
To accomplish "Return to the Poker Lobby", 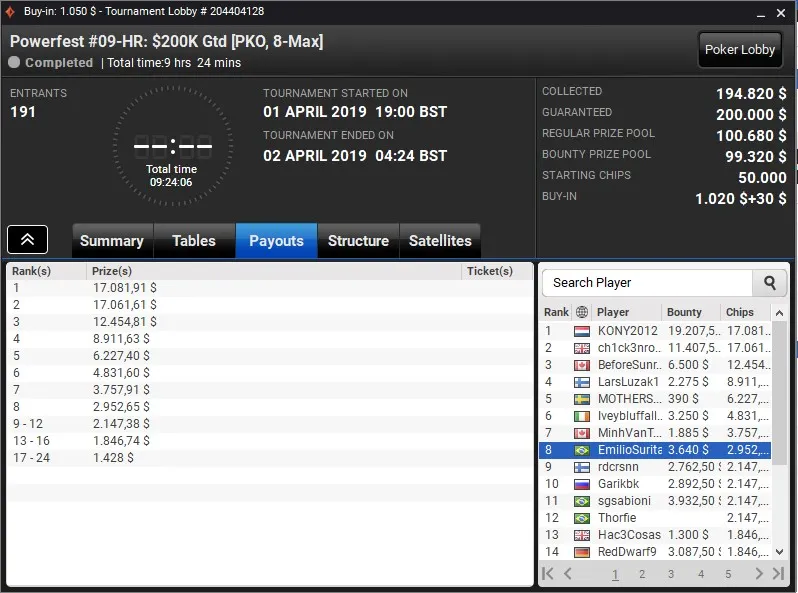I will (740, 50).
